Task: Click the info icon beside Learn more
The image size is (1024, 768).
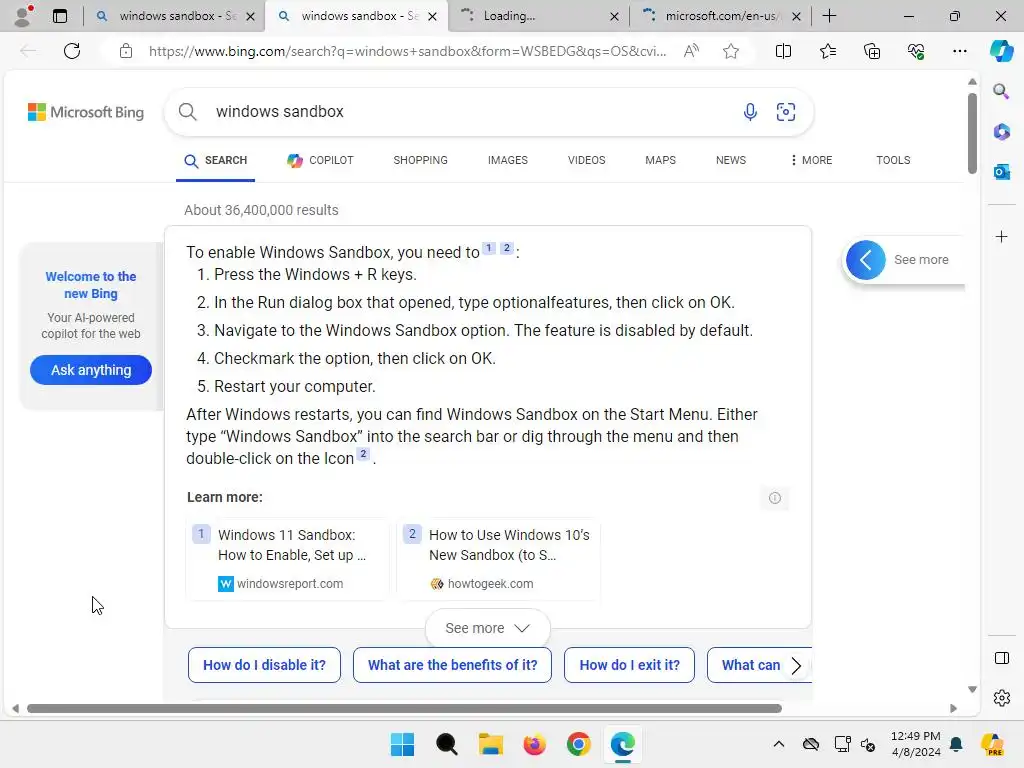Action: click(x=775, y=498)
